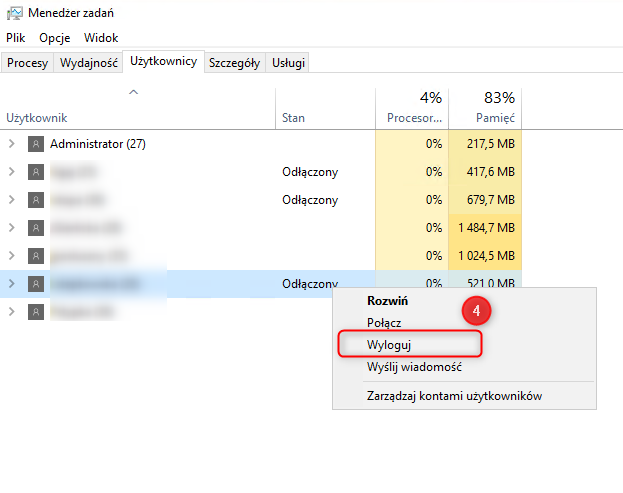The image size is (623, 493).
Task: Open the Widok menu
Action: pos(101,38)
